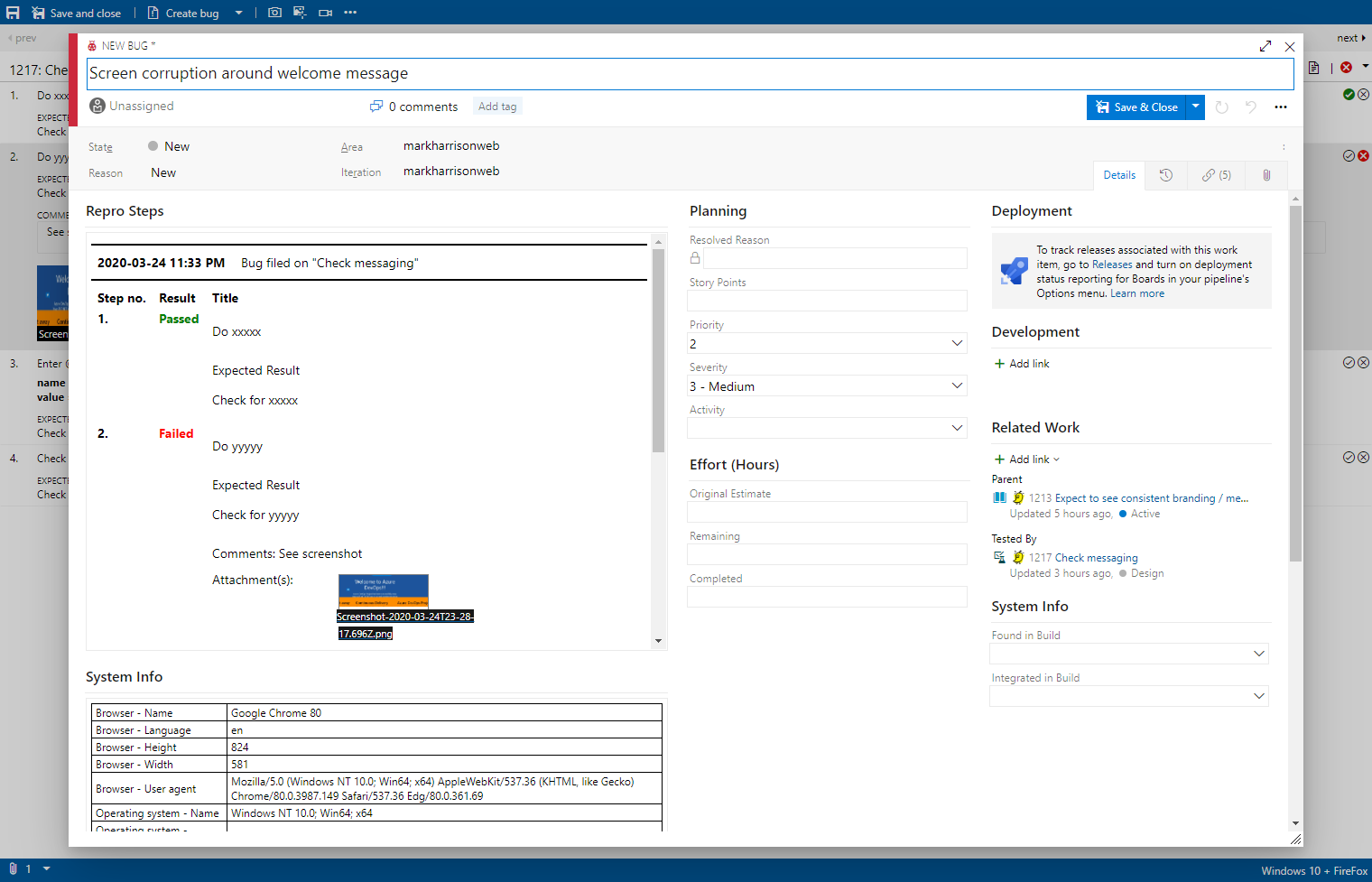
Task: Open the 1217 Check messaging link
Action: point(1083,558)
